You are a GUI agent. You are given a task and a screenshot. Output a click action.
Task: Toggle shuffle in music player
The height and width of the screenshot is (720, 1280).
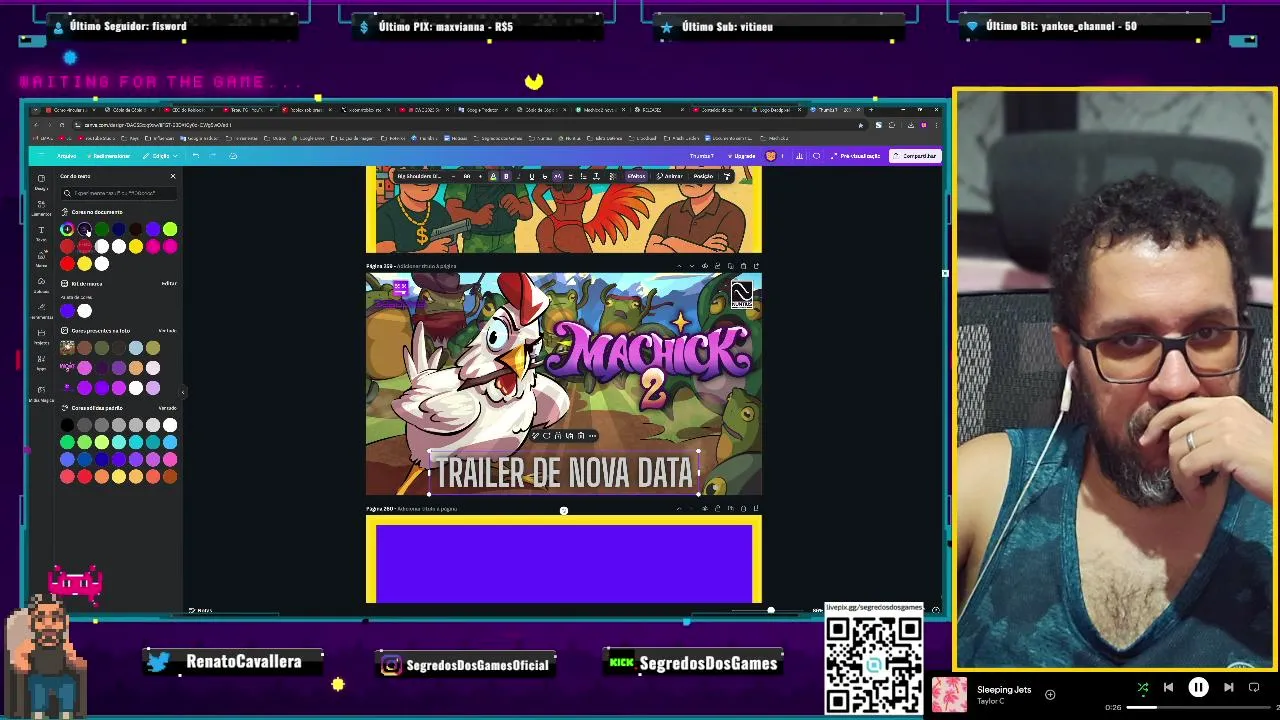tap(1143, 687)
